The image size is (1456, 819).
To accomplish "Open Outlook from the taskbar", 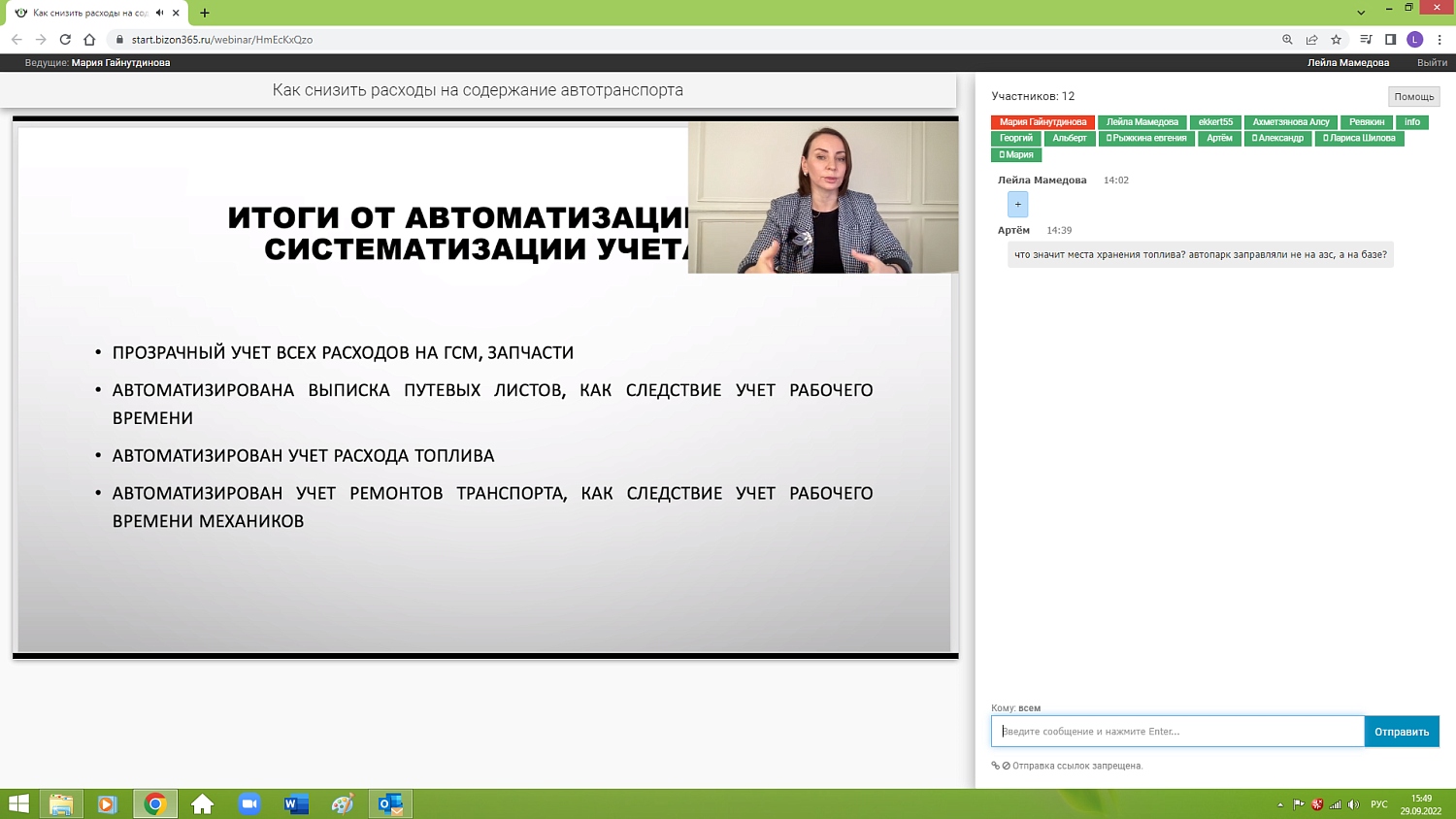I will point(390,803).
